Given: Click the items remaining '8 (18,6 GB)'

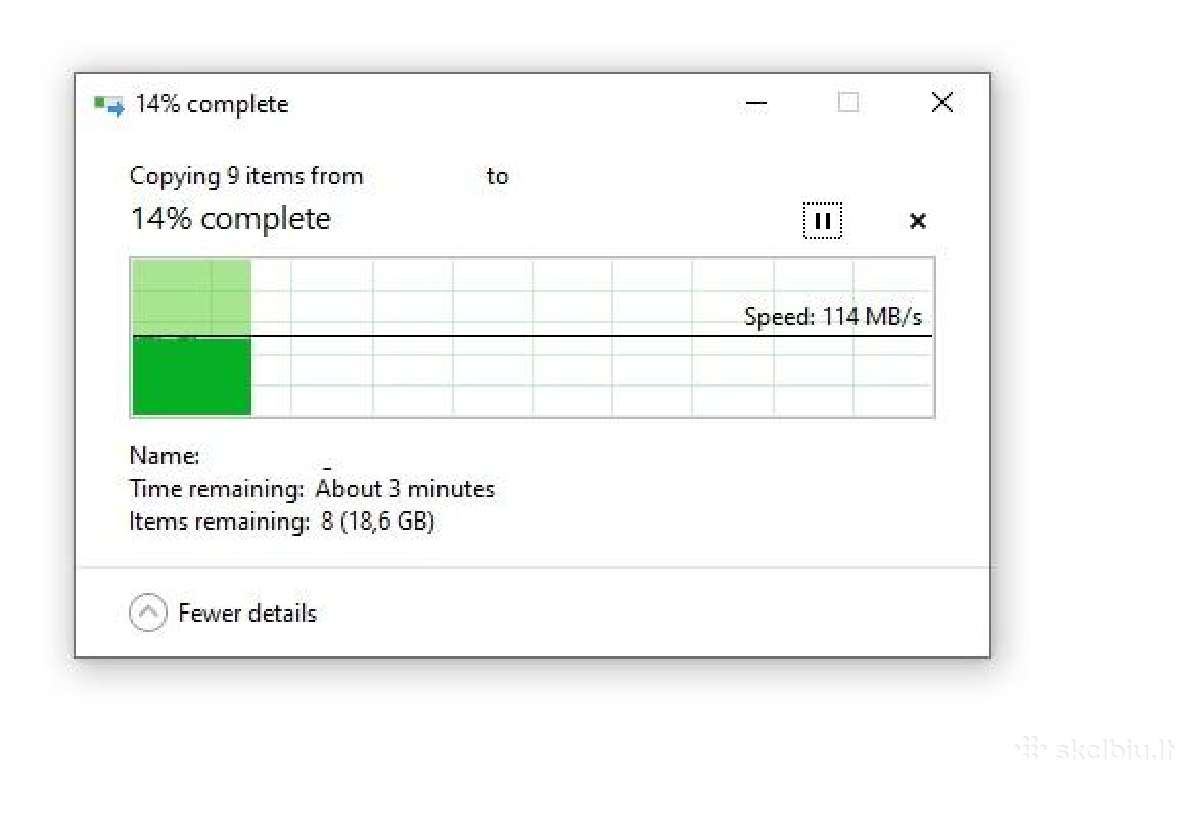Looking at the screenshot, I should click(x=378, y=521).
